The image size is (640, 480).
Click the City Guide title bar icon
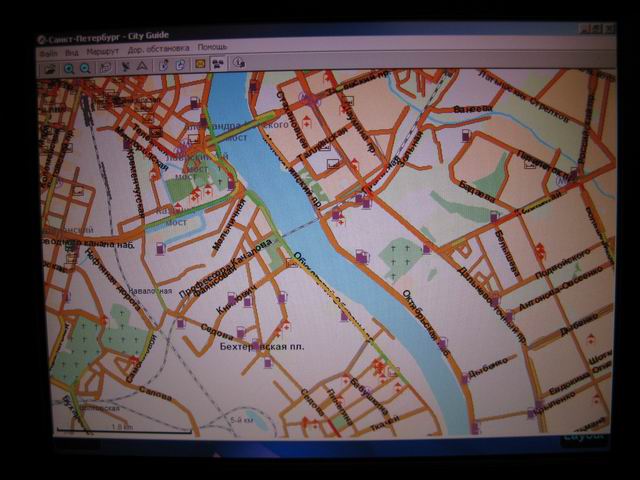pos(42,38)
